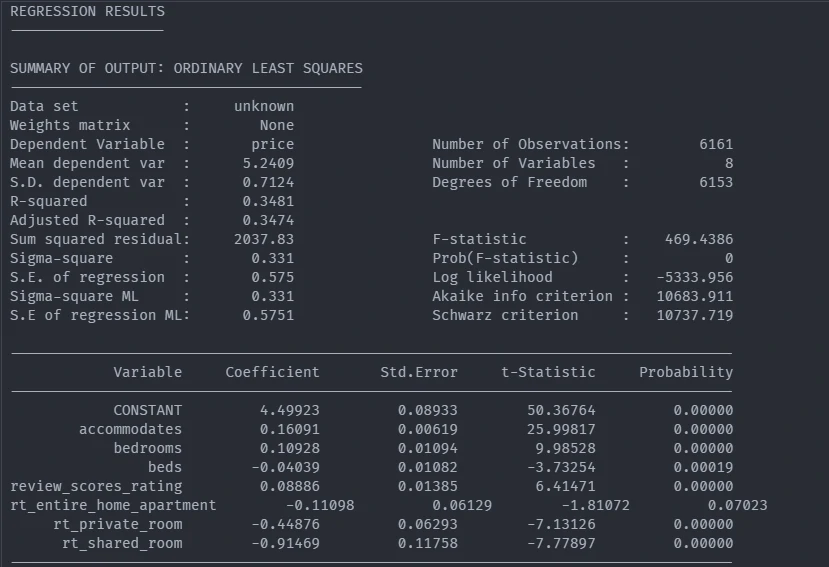Viewport: 829px width, 567px height.
Task: Click the Std.Error column header
Action: click(419, 372)
